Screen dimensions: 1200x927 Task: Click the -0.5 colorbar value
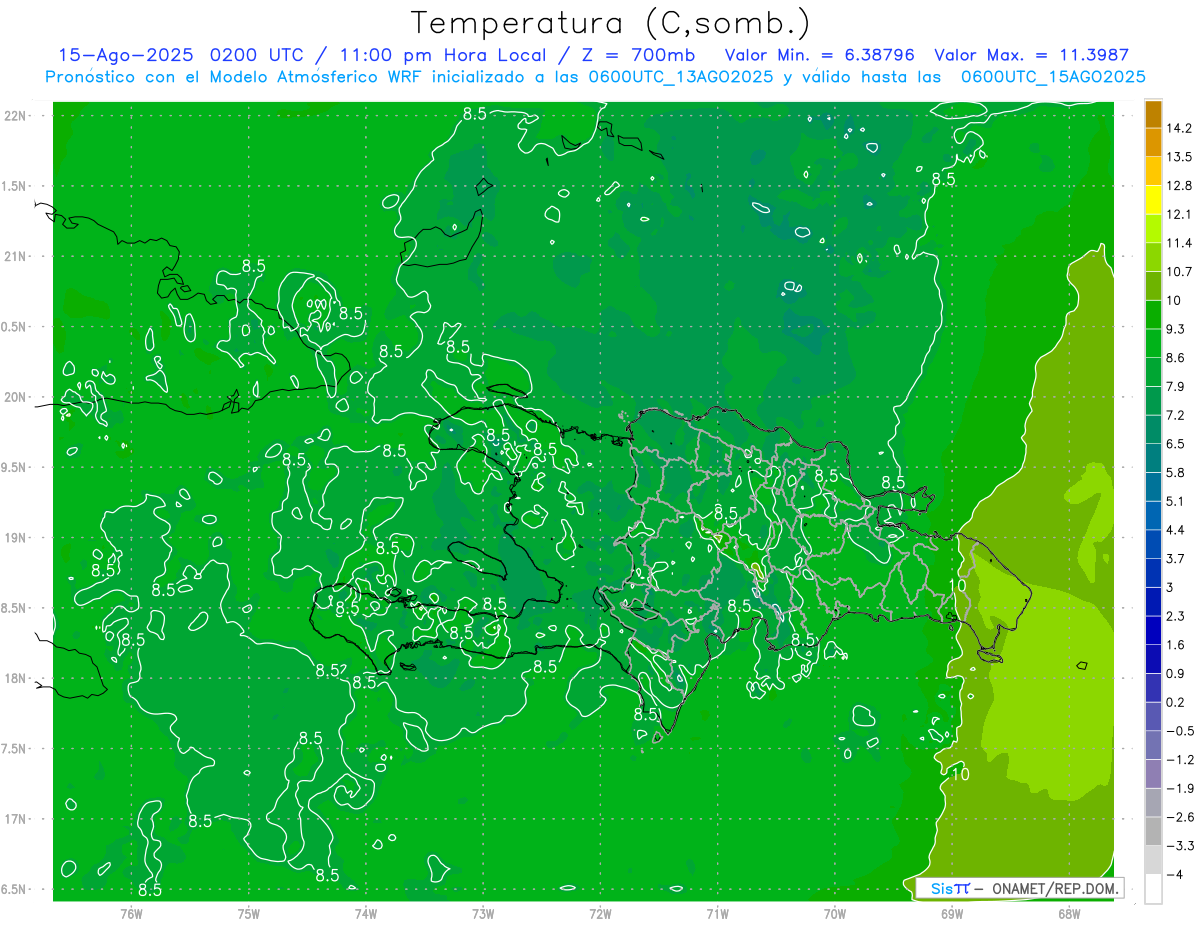[1178, 731]
